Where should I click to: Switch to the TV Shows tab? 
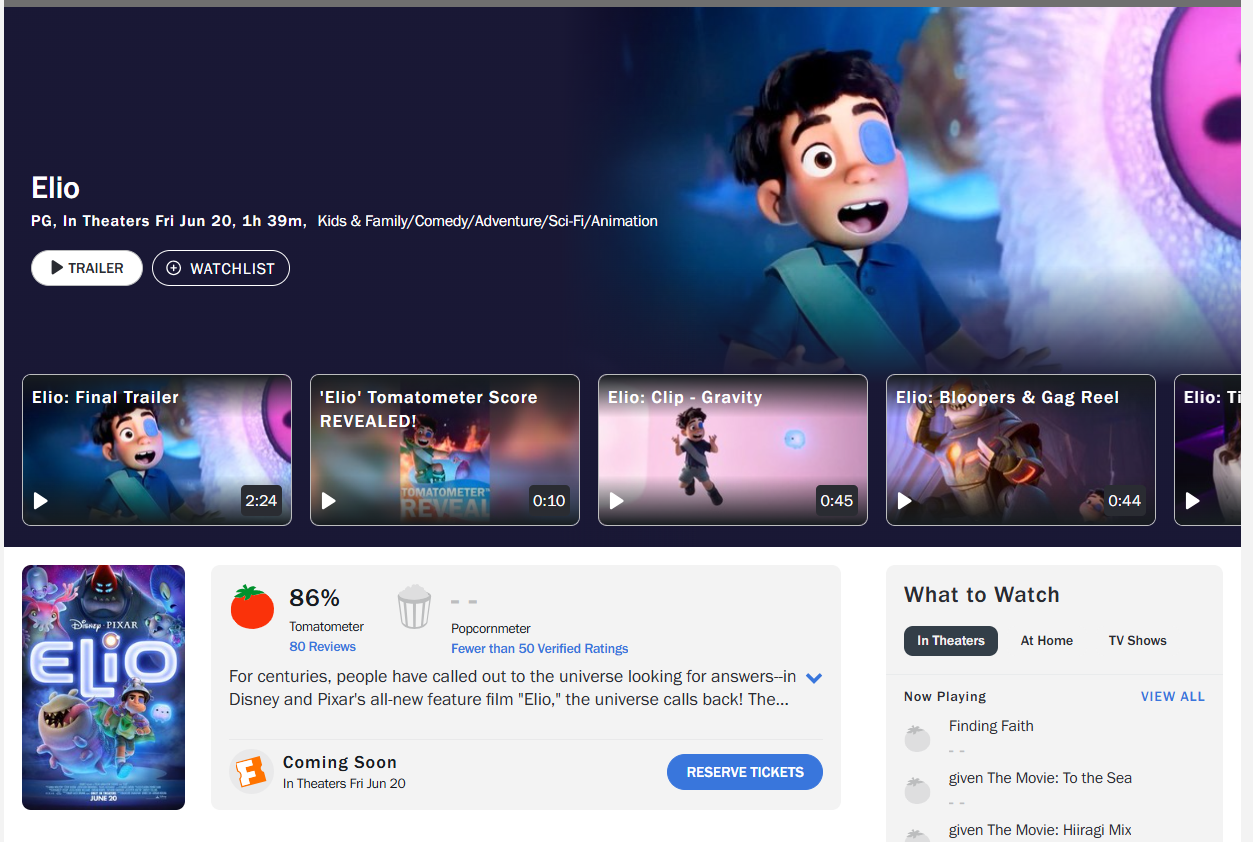pos(1138,641)
